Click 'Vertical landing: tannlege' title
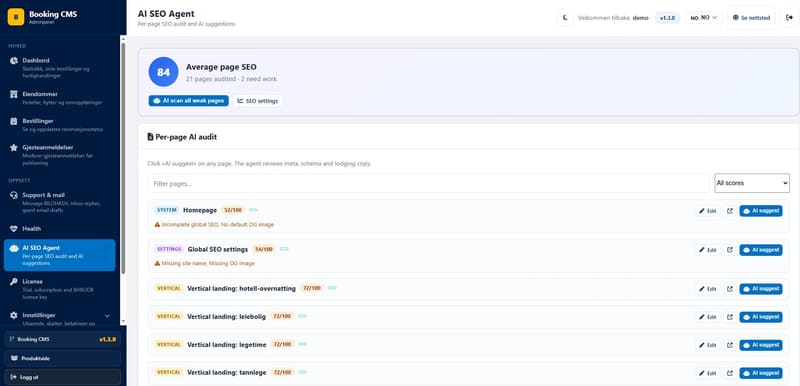Image resolution: width=800 pixels, height=386 pixels. 227,373
